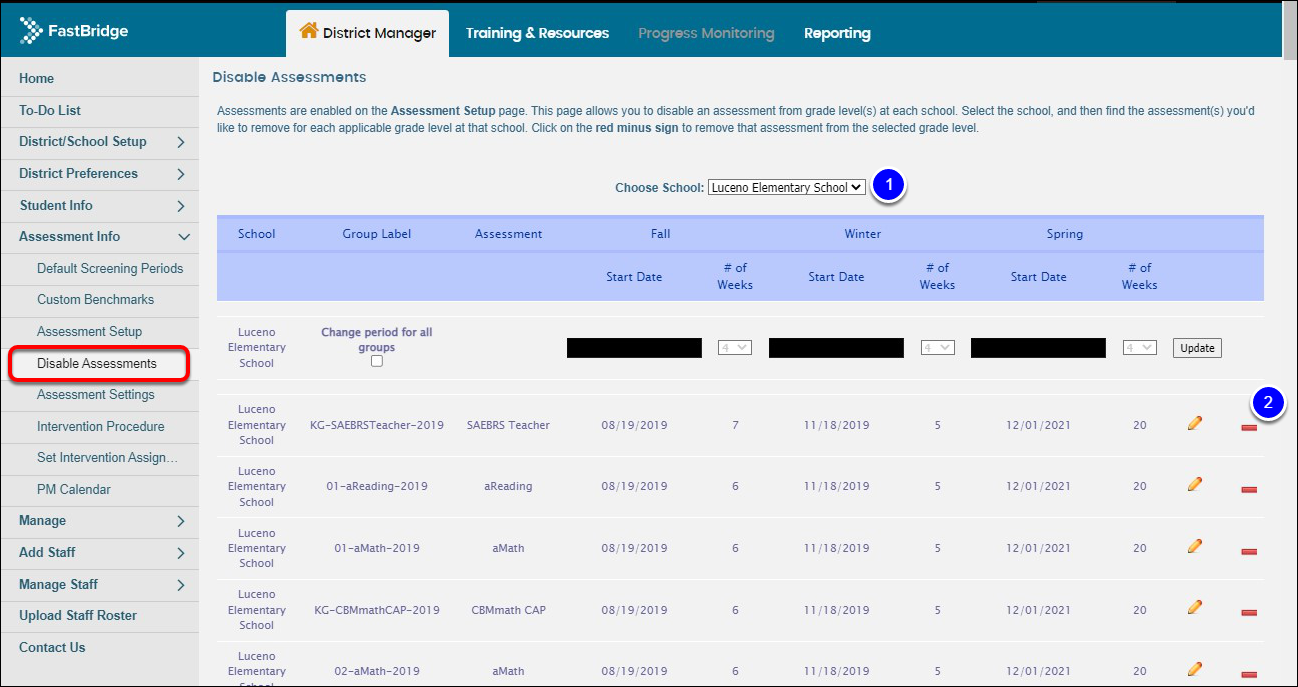Image resolution: width=1298 pixels, height=687 pixels.
Task: Click the Spring start date field
Action: click(1038, 348)
